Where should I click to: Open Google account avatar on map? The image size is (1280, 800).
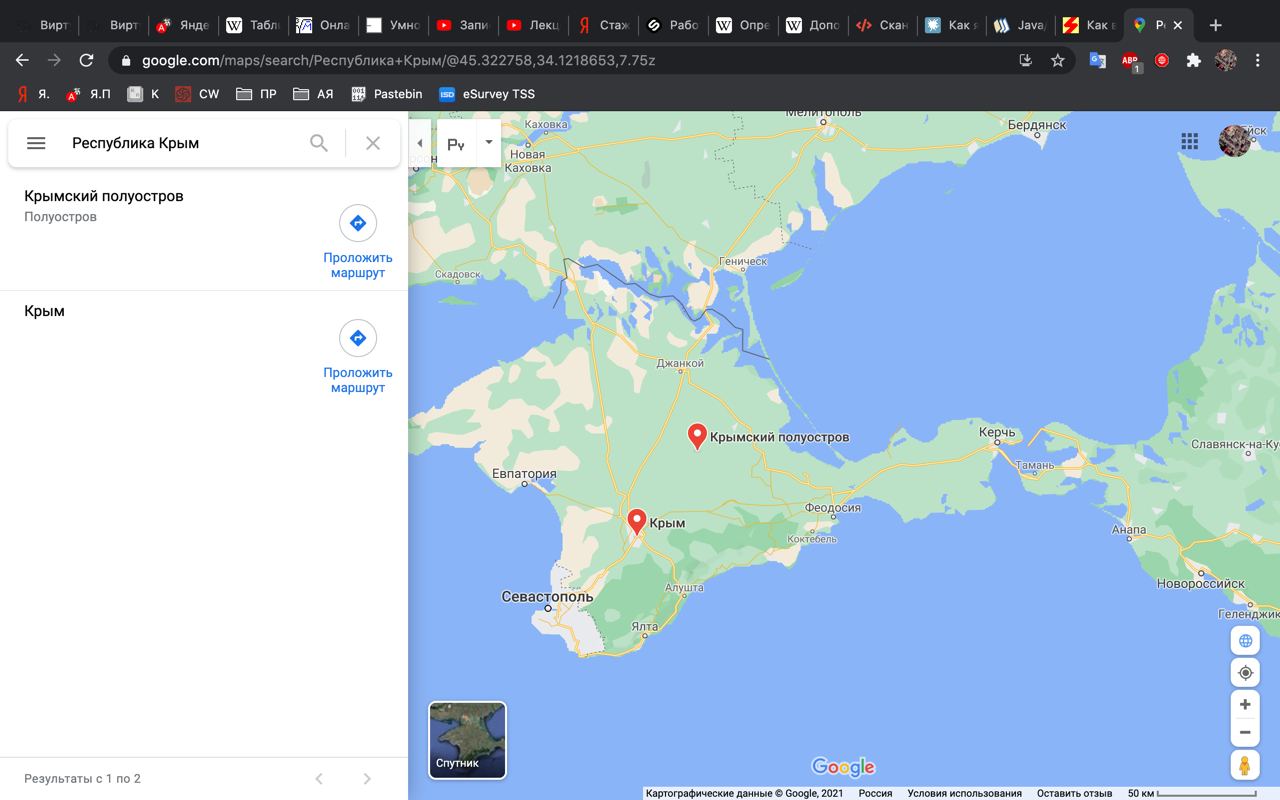click(1235, 141)
